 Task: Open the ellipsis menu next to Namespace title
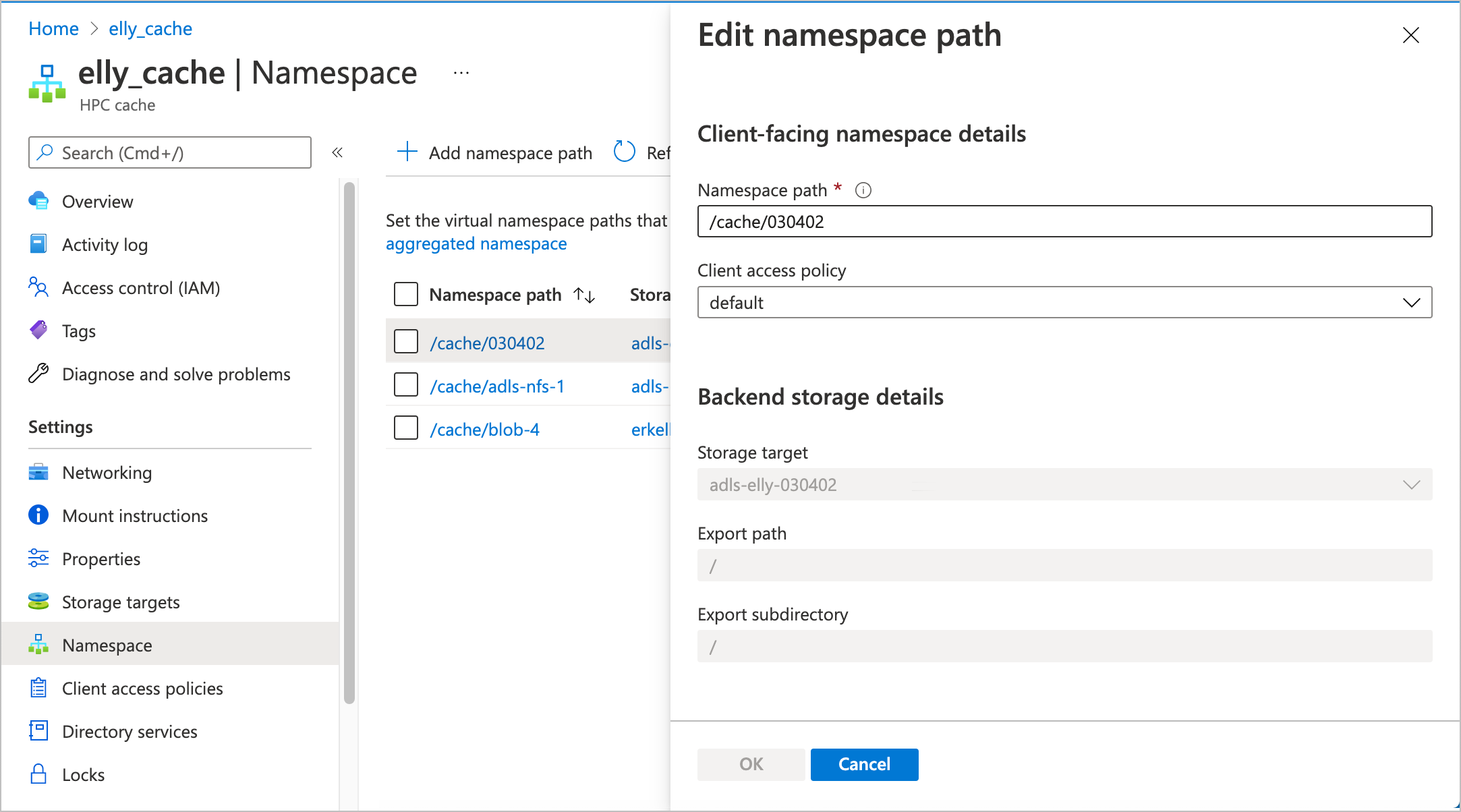(461, 72)
